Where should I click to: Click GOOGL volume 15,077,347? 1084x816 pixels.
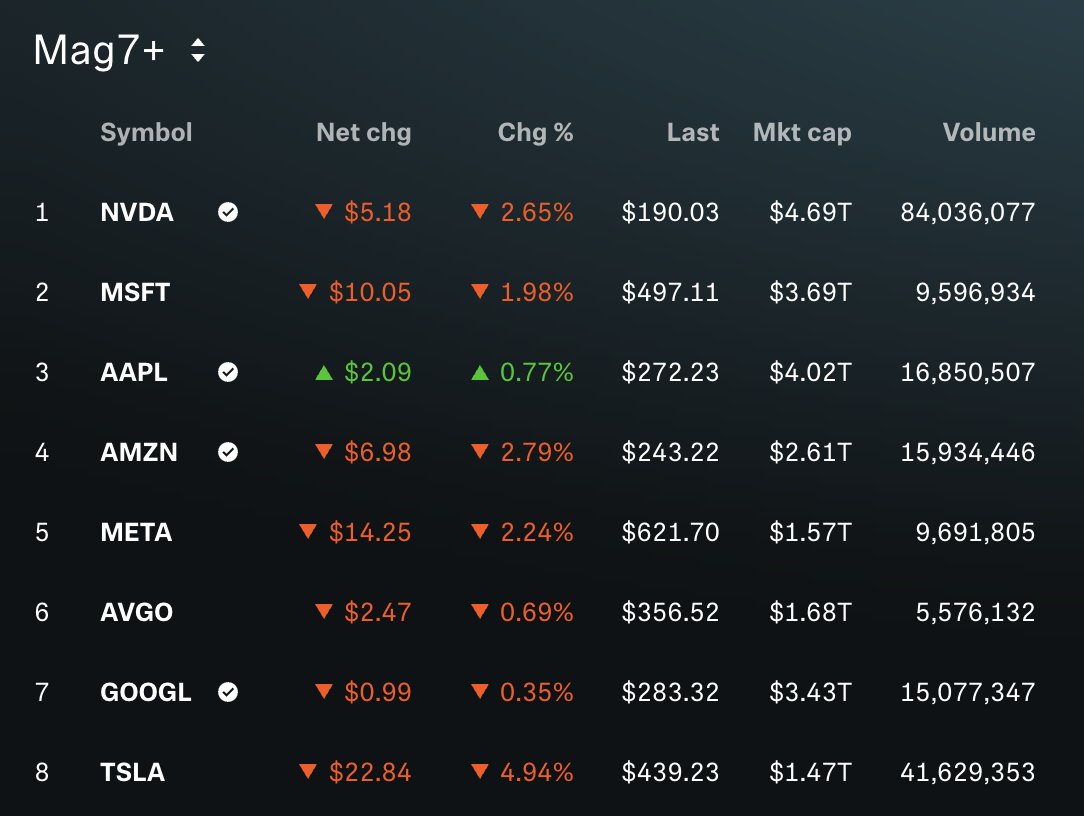coord(968,692)
